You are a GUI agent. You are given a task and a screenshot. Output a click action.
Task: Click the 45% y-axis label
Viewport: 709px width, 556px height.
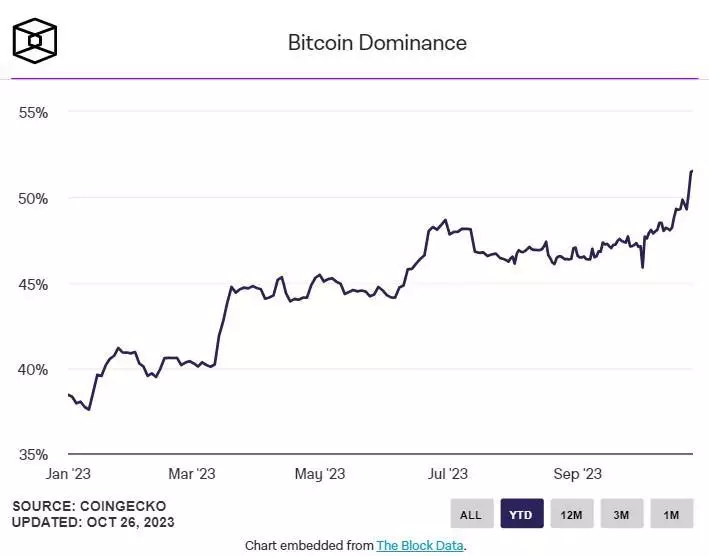[33, 285]
